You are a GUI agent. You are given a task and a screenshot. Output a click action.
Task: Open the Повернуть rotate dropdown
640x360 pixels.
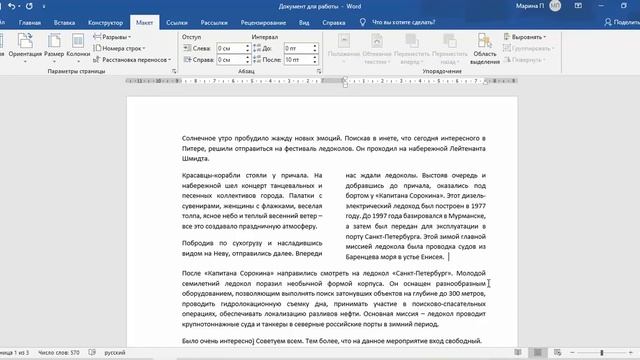524,60
